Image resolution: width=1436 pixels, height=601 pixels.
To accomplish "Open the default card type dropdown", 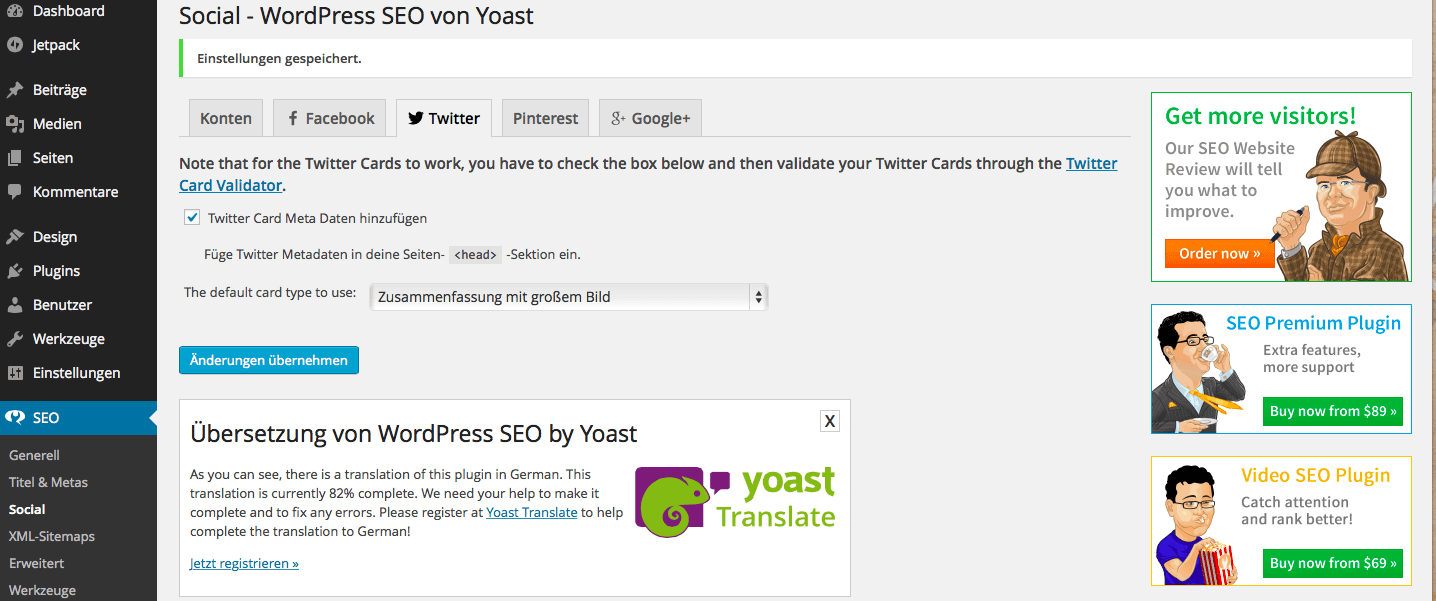I will (568, 297).
